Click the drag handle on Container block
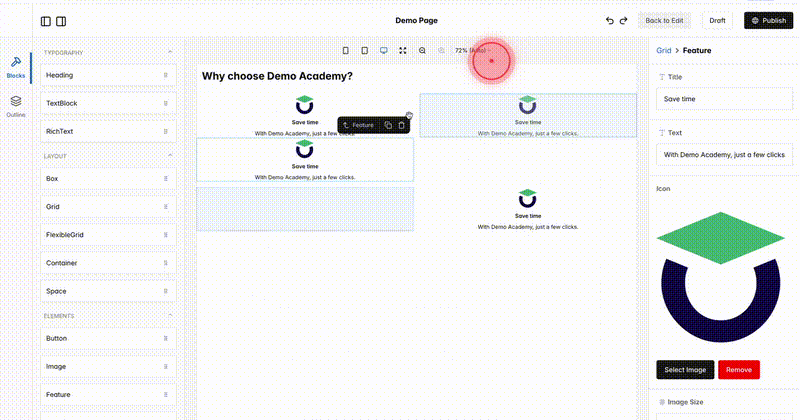Image resolution: width=800 pixels, height=420 pixels. point(165,263)
